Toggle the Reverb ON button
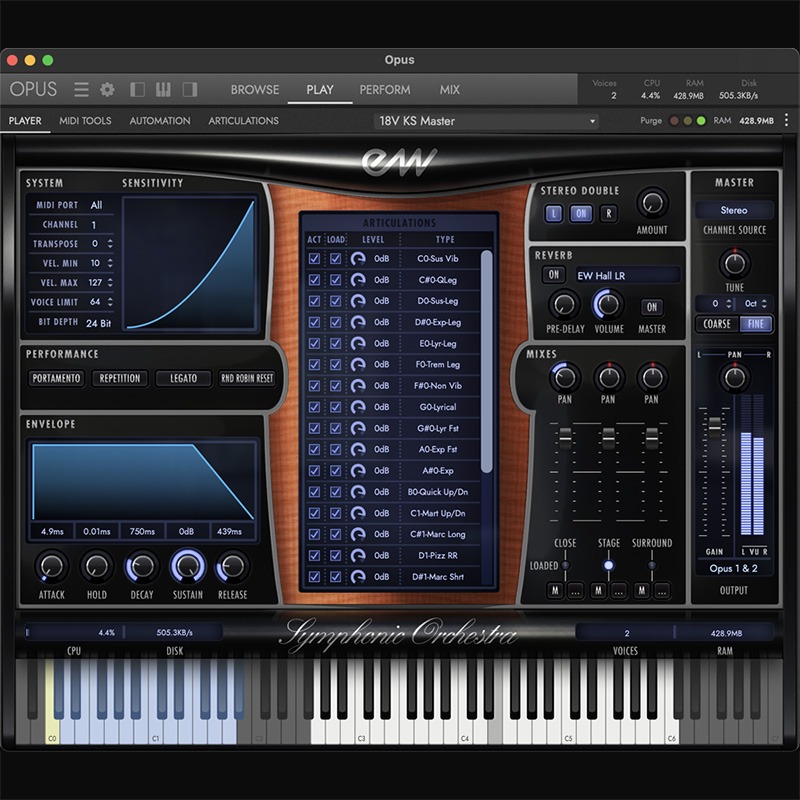This screenshot has width=800, height=800. [554, 274]
